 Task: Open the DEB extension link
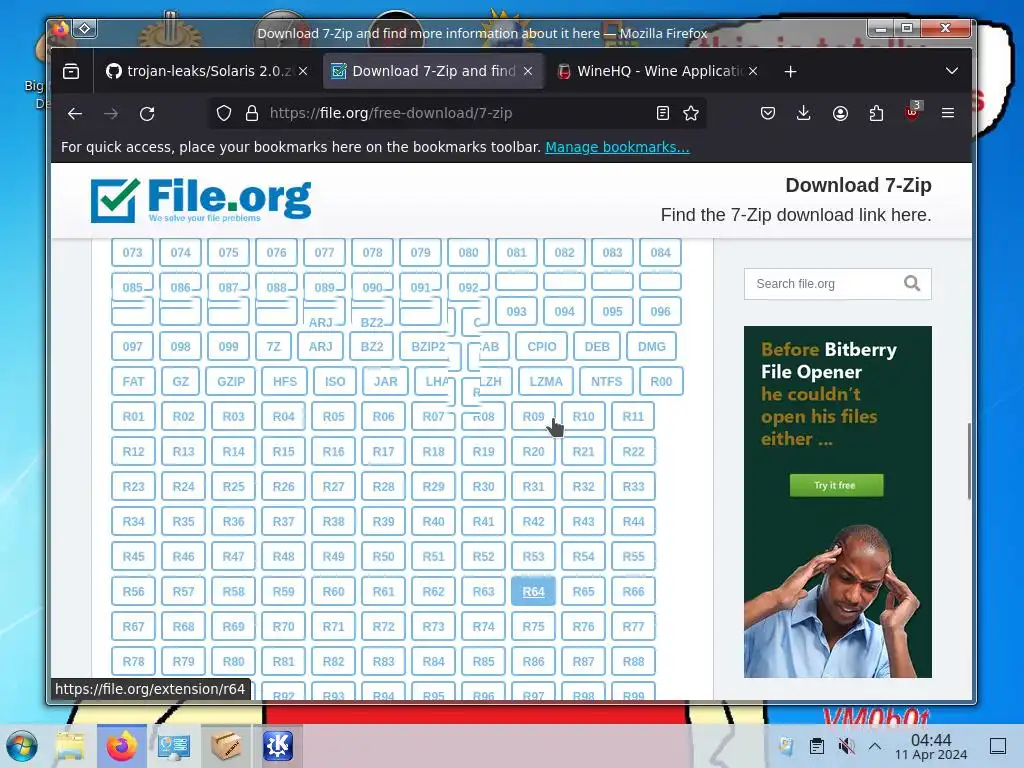(596, 347)
